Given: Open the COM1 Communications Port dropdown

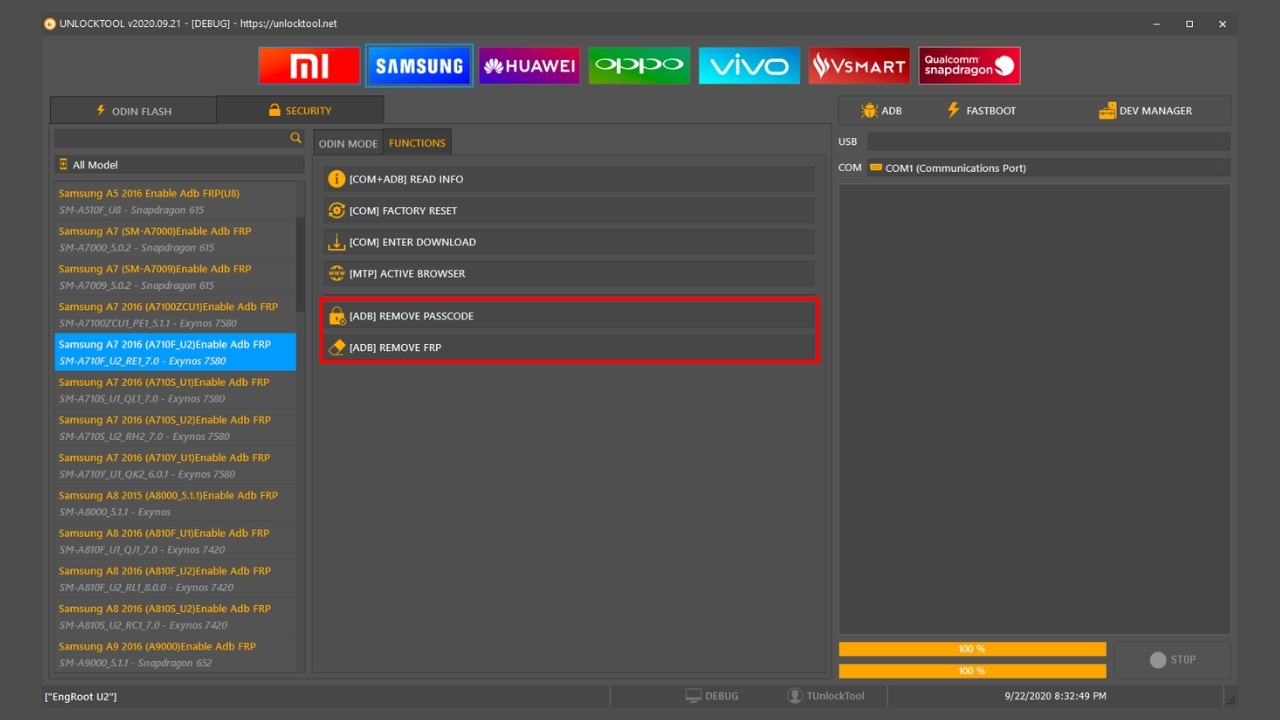Looking at the screenshot, I should [1048, 168].
